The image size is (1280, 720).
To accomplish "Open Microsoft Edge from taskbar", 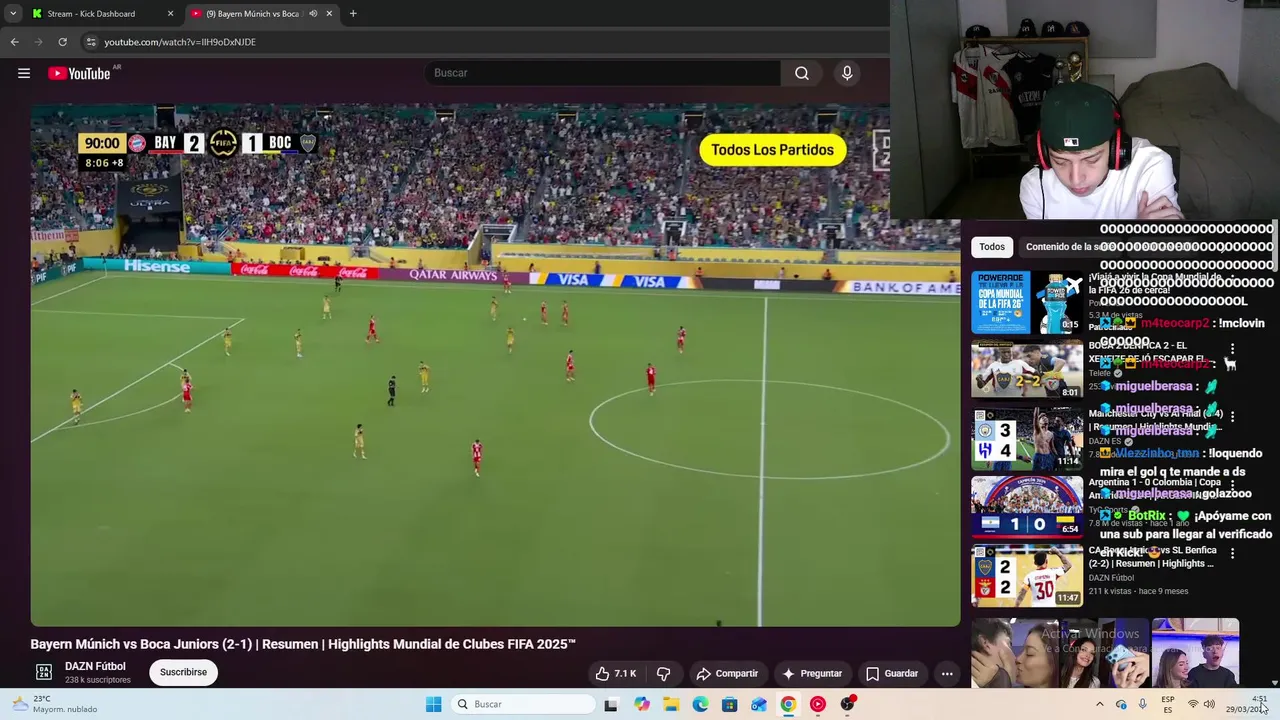I will point(700,704).
